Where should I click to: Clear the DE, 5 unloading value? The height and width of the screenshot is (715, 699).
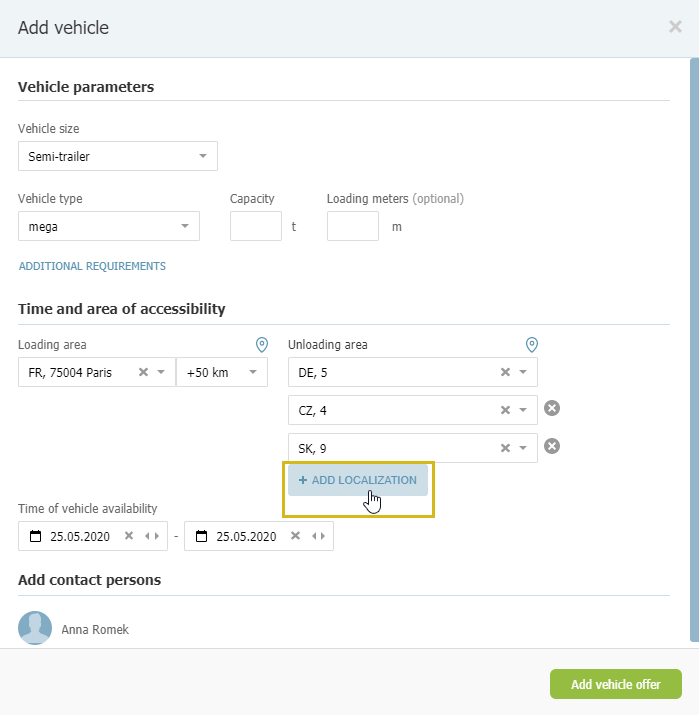505,372
